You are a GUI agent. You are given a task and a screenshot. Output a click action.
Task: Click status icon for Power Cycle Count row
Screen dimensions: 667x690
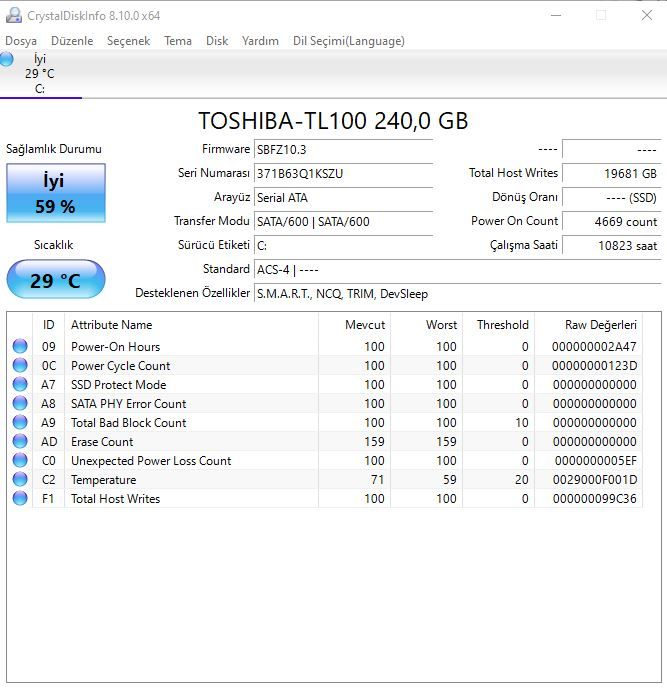point(20,365)
